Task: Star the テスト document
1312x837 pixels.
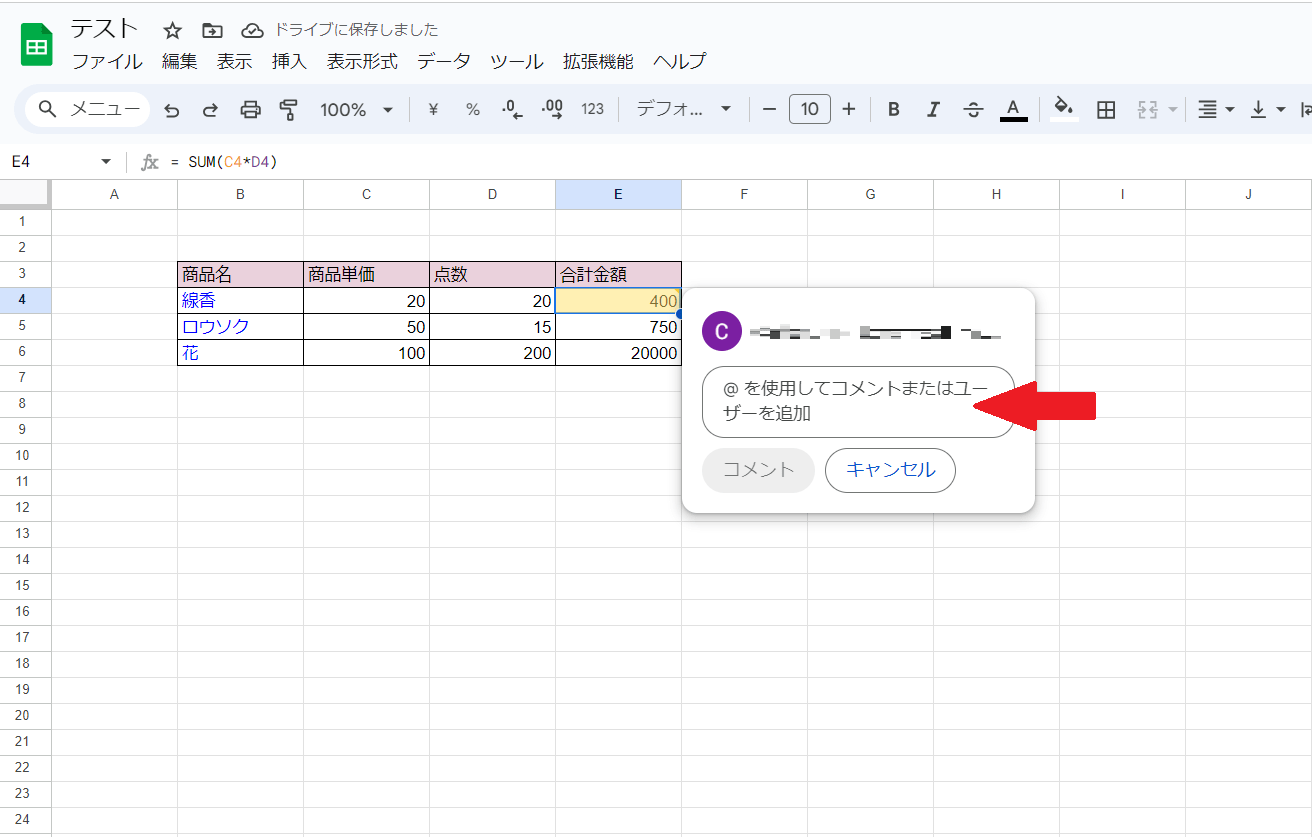Action: [x=173, y=30]
